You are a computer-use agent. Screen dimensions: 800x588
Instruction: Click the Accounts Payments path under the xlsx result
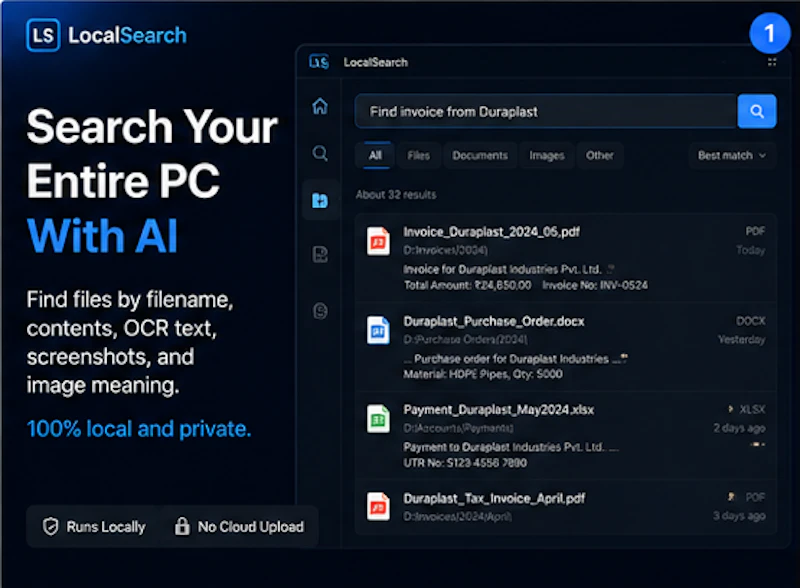[458, 428]
